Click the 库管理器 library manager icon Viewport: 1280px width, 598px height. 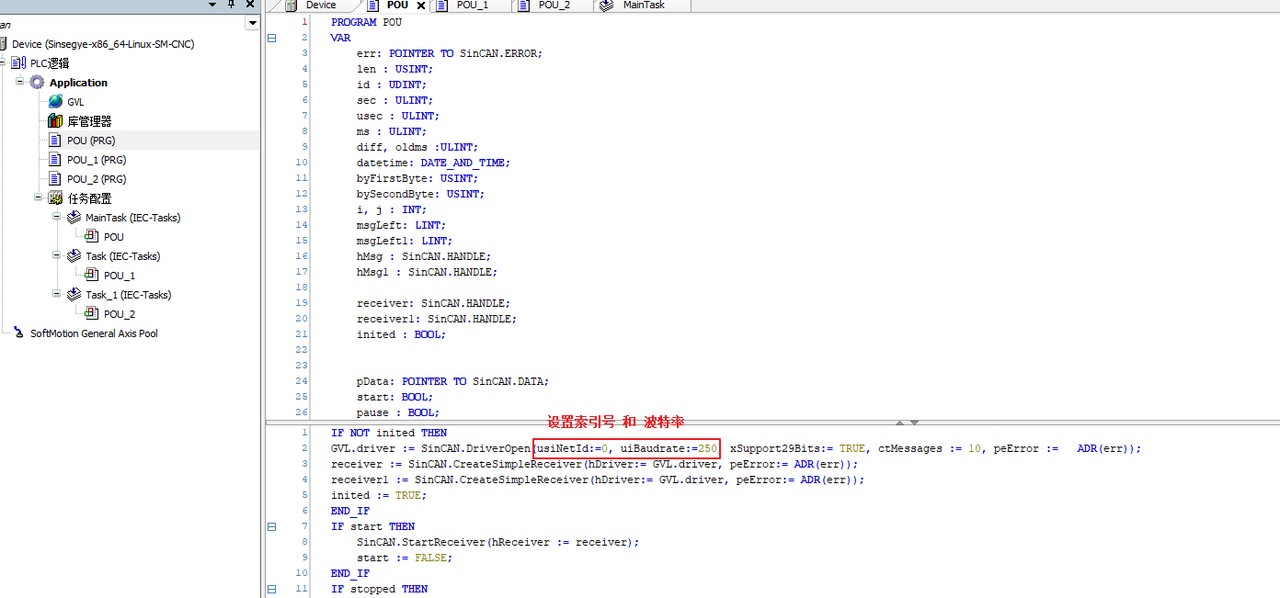tap(56, 121)
